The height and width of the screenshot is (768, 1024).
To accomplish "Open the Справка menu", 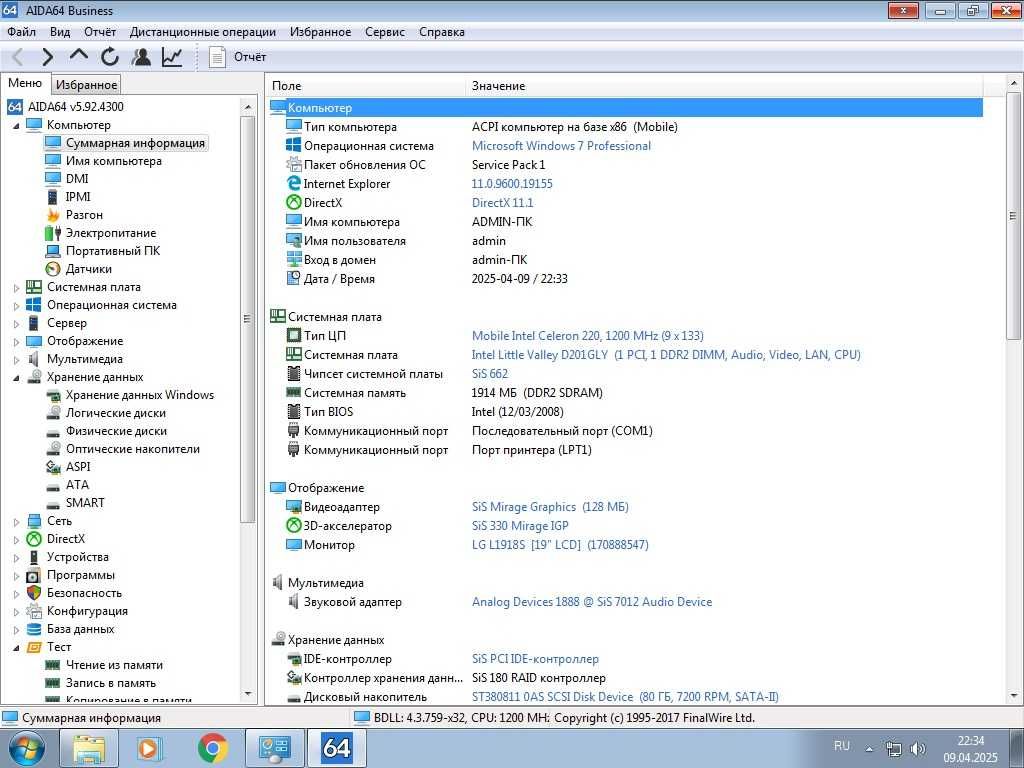I will point(441,32).
